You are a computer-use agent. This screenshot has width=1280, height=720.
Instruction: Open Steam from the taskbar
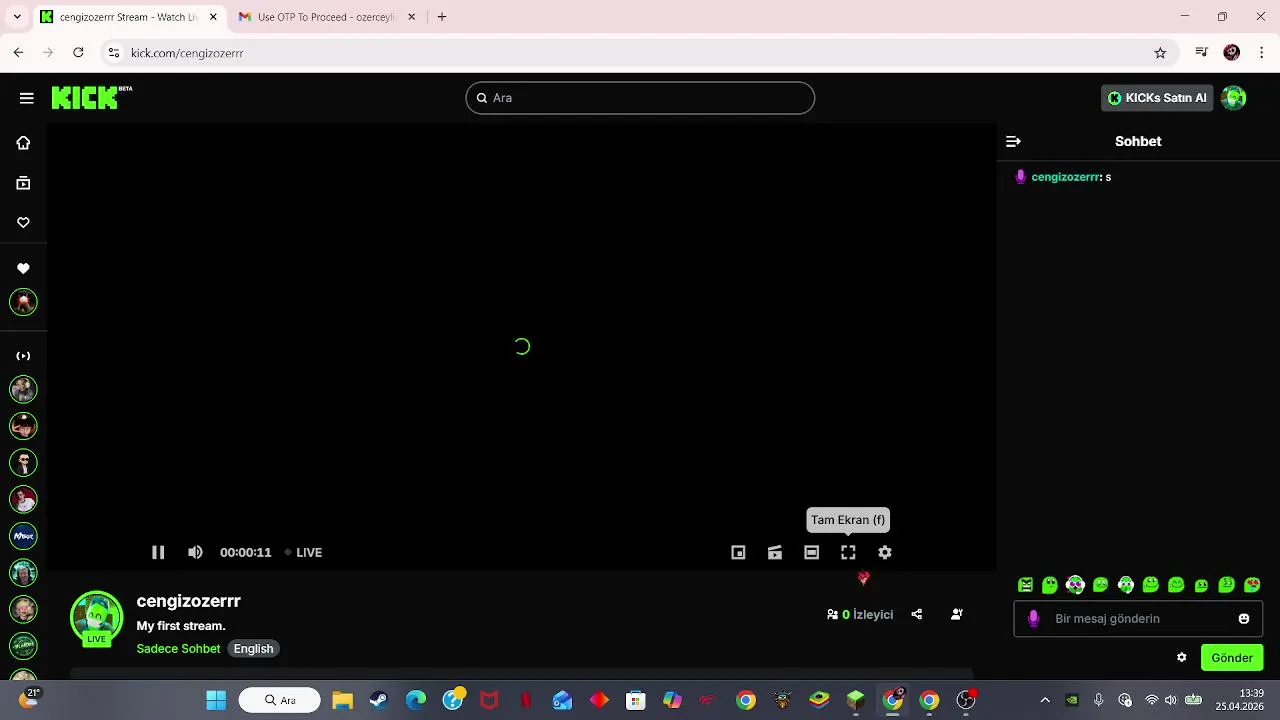coord(379,700)
